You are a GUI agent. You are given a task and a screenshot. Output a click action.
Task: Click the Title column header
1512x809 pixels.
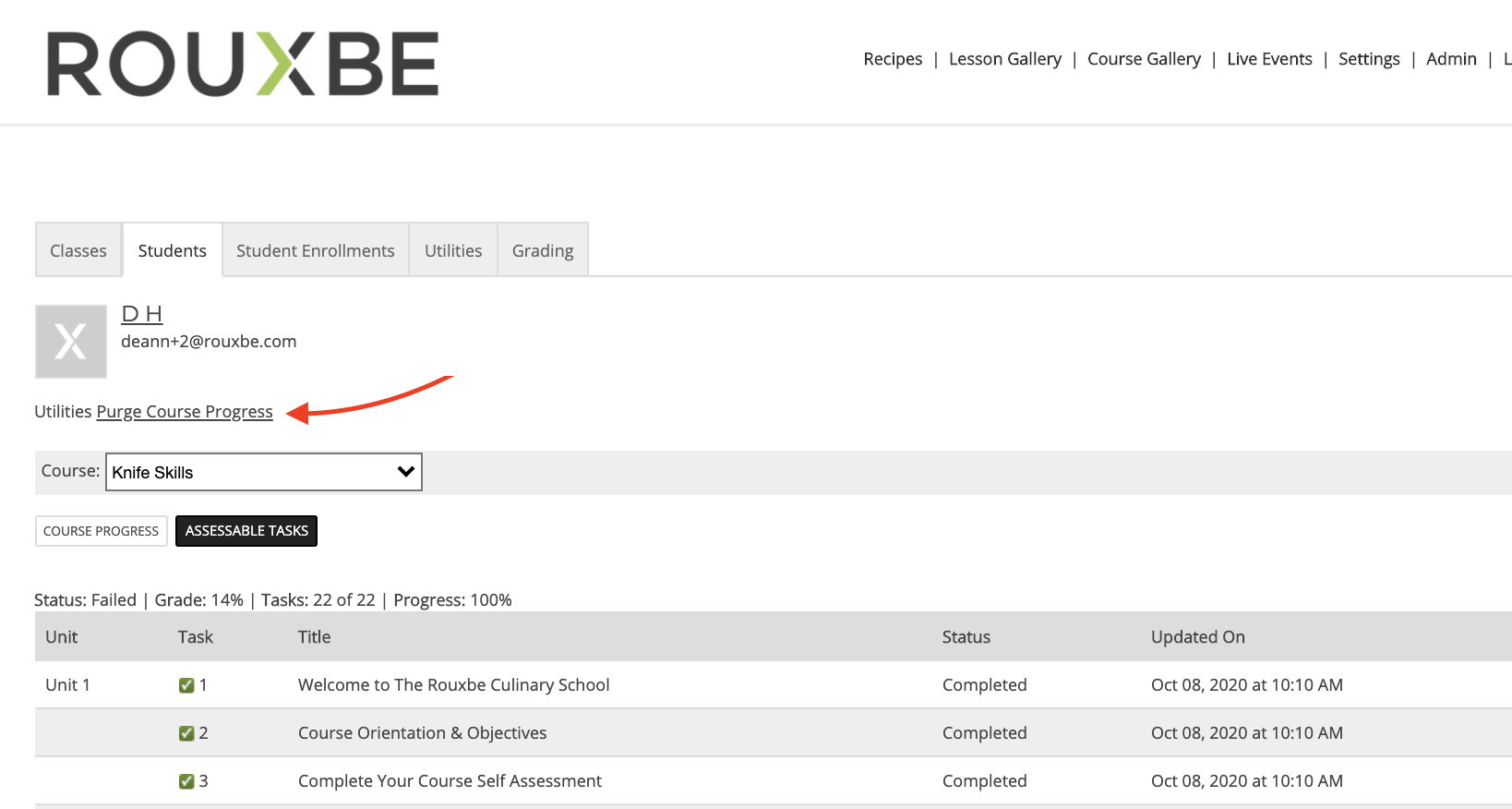point(314,637)
